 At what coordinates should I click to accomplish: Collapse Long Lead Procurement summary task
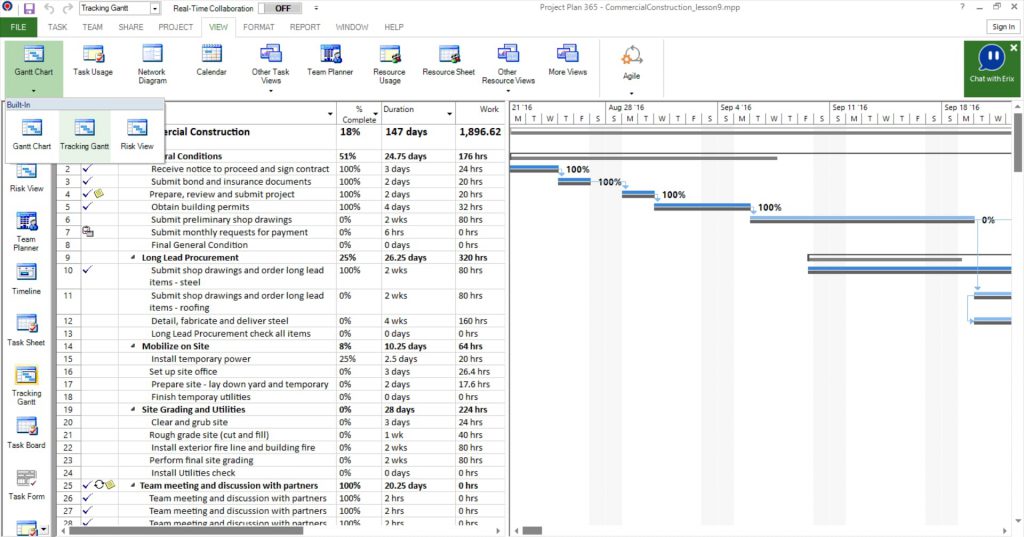pyautogui.click(x=134, y=258)
